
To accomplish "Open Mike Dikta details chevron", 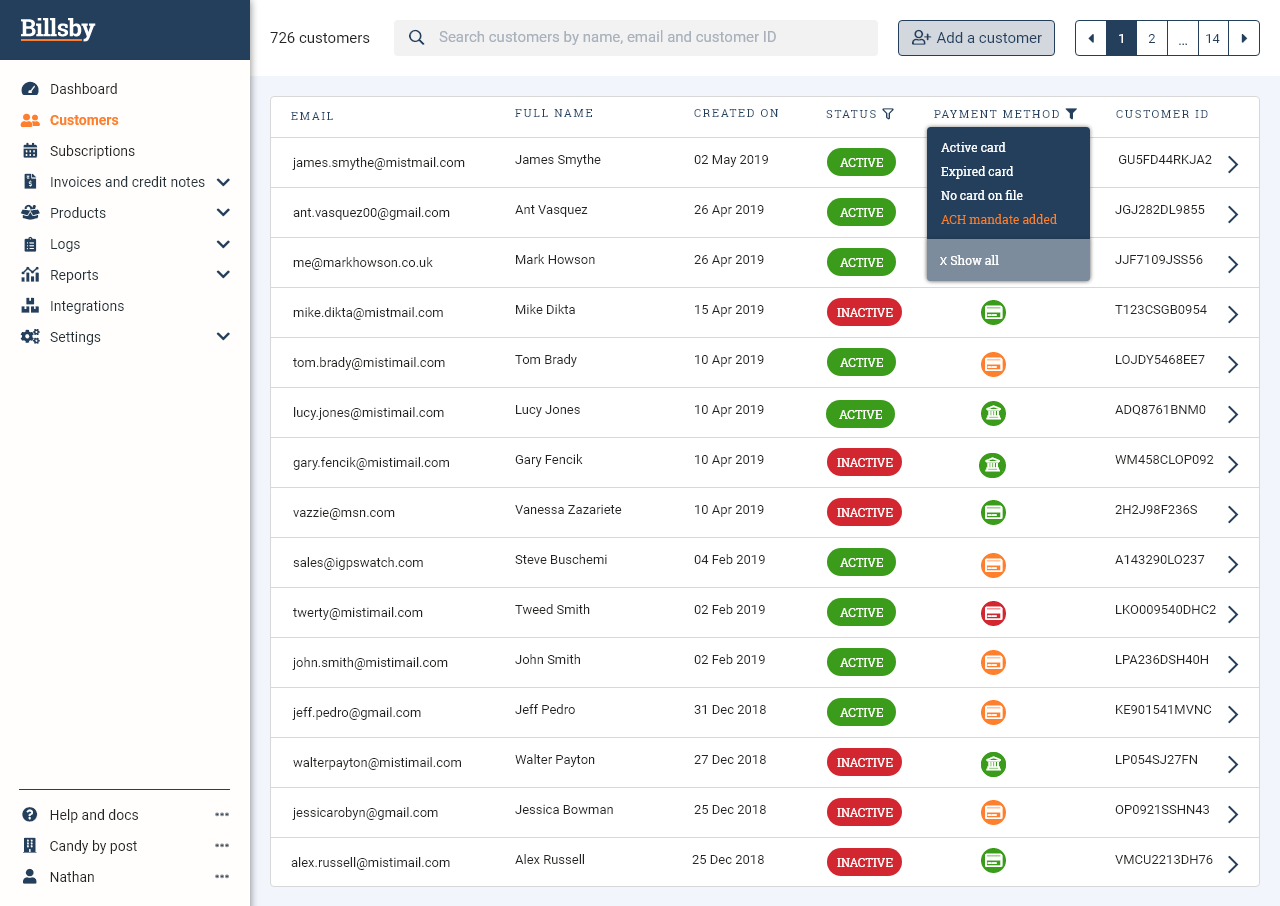I will pos(1233,314).
